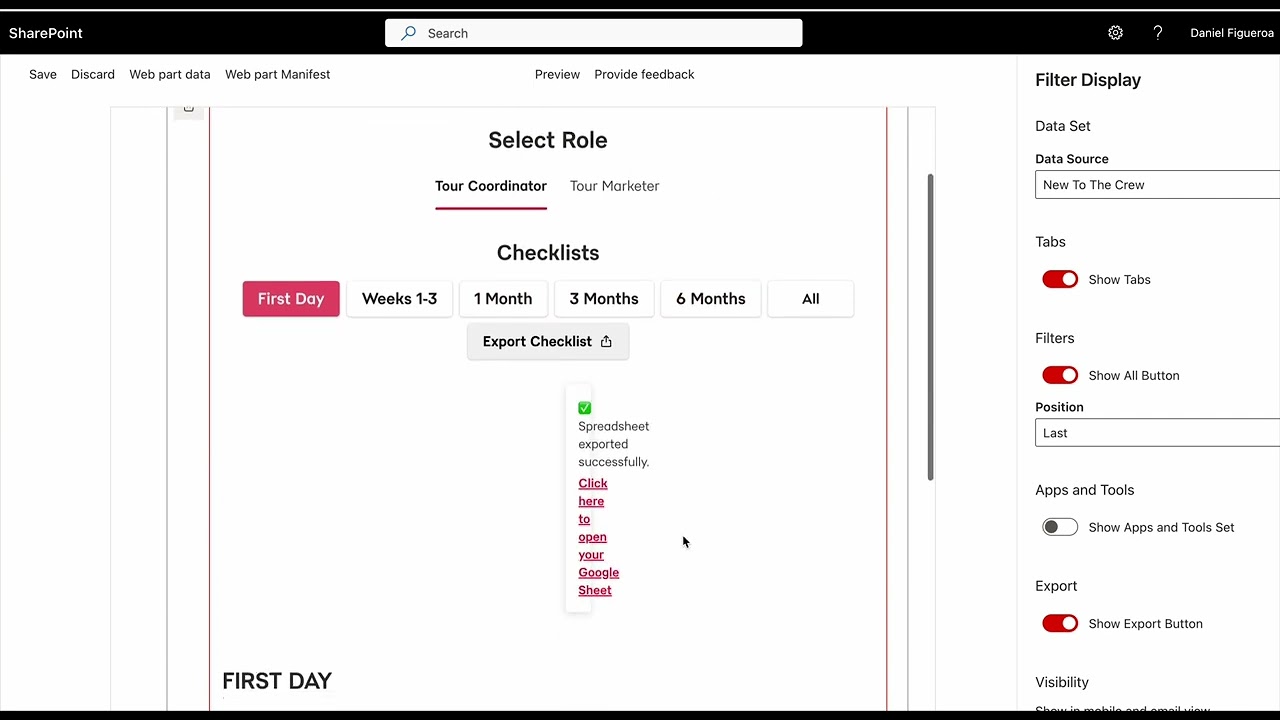Open the help question mark icon
Viewport: 1280px width, 720px height.
(1158, 33)
